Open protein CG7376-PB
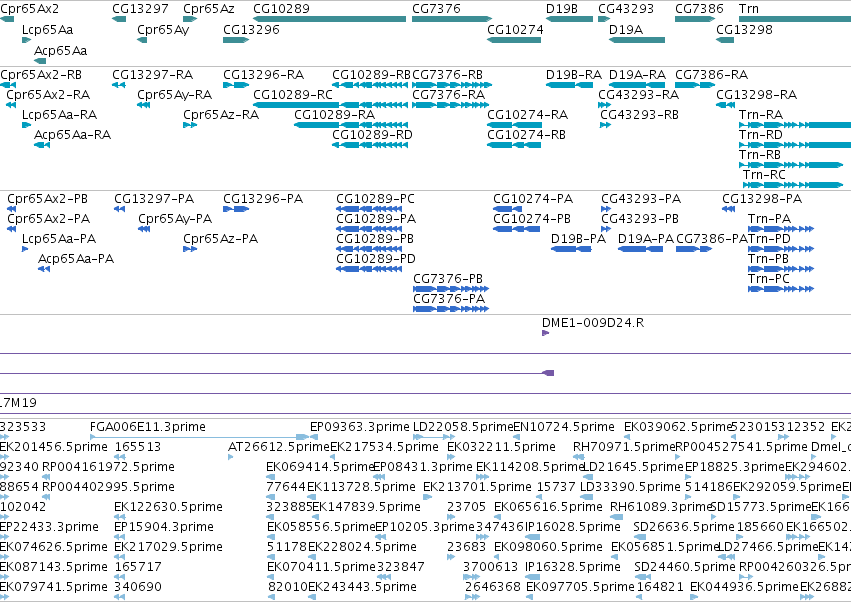The width and height of the screenshot is (851, 602). [x=448, y=279]
